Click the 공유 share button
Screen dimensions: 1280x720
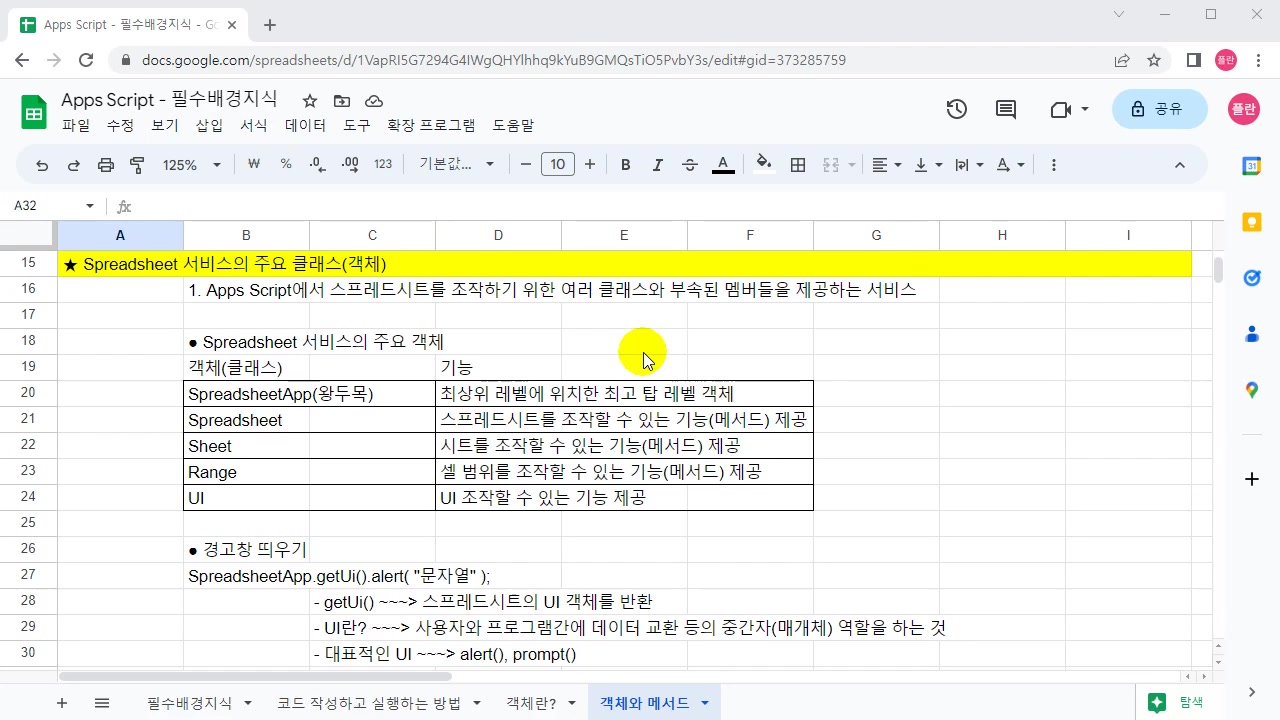(x=1159, y=109)
